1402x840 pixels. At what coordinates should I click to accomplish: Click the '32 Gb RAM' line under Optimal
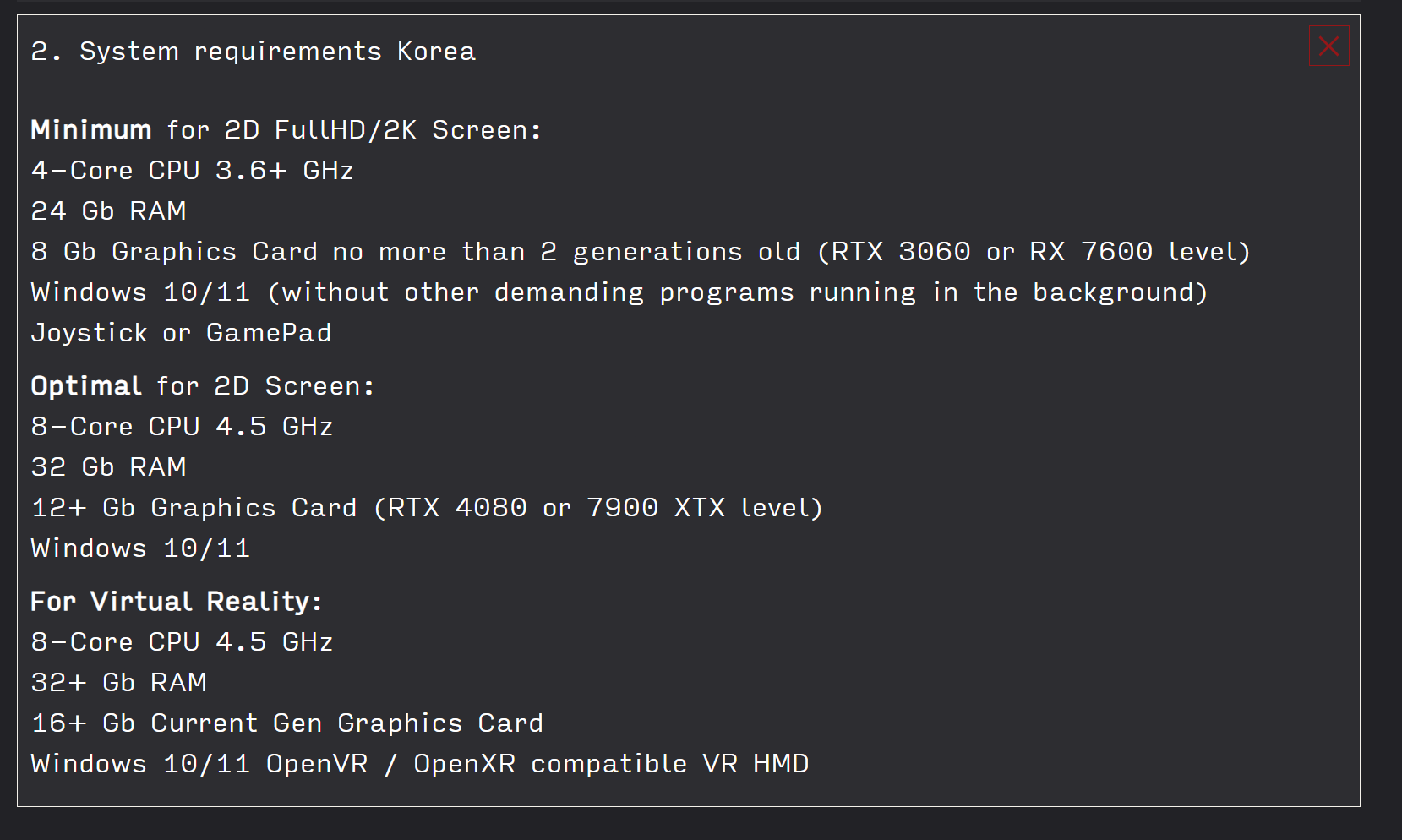click(108, 467)
